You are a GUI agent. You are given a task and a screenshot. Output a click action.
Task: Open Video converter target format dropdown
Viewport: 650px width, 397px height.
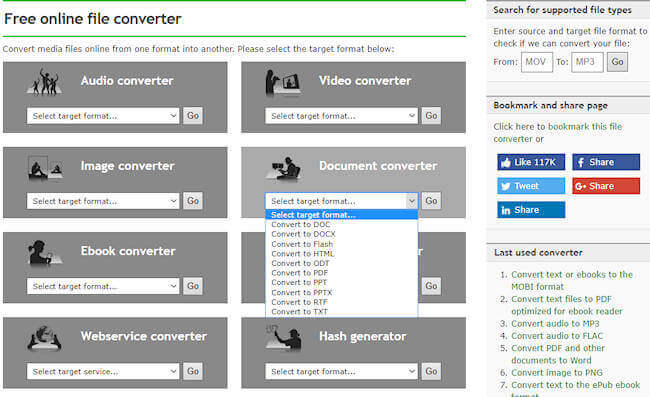coord(341,116)
